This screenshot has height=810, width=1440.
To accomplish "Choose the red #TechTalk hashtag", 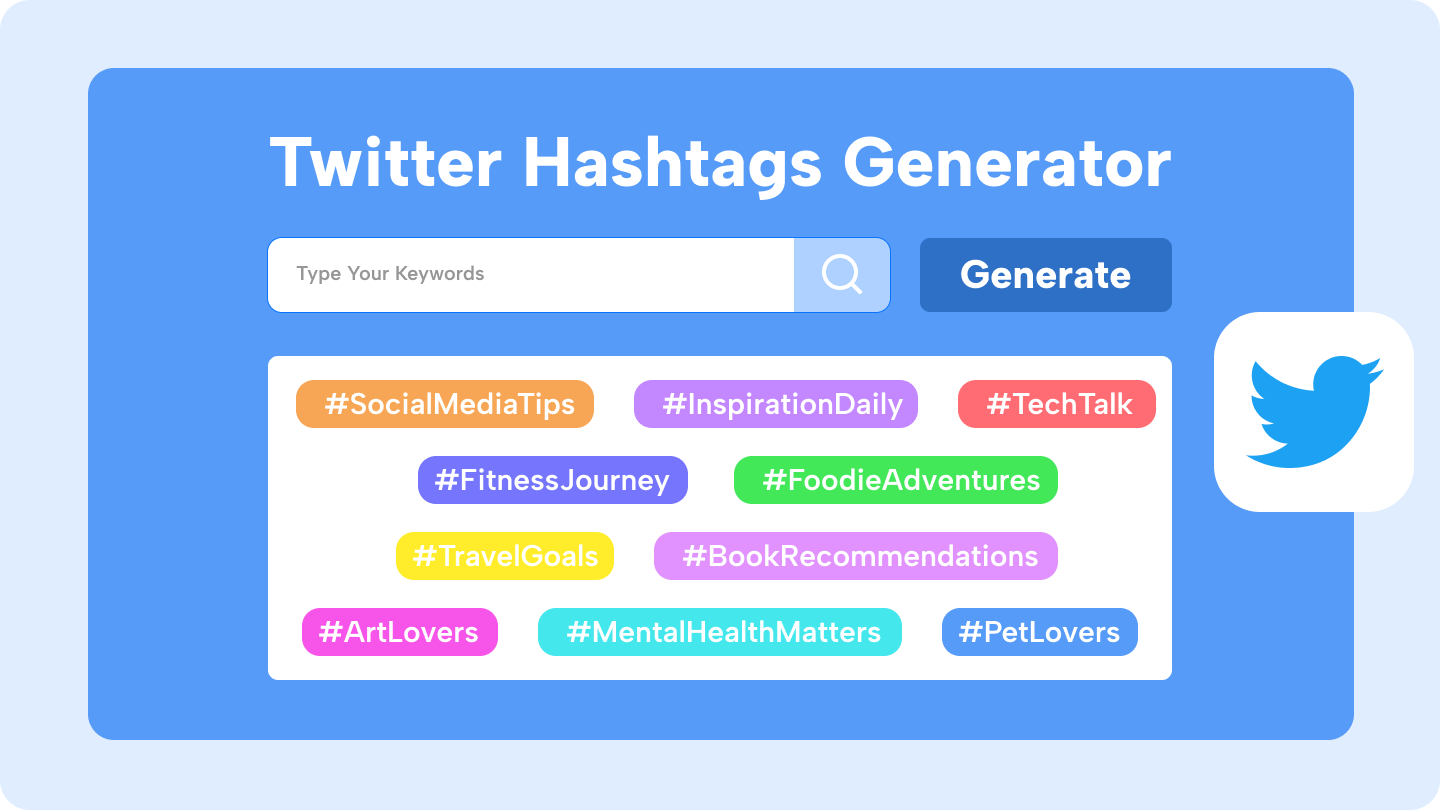I will tap(1057, 404).
